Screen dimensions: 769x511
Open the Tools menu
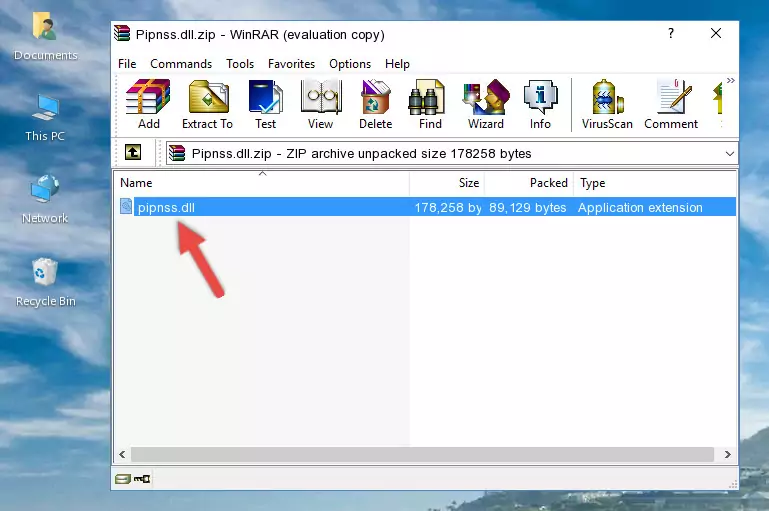pyautogui.click(x=240, y=64)
